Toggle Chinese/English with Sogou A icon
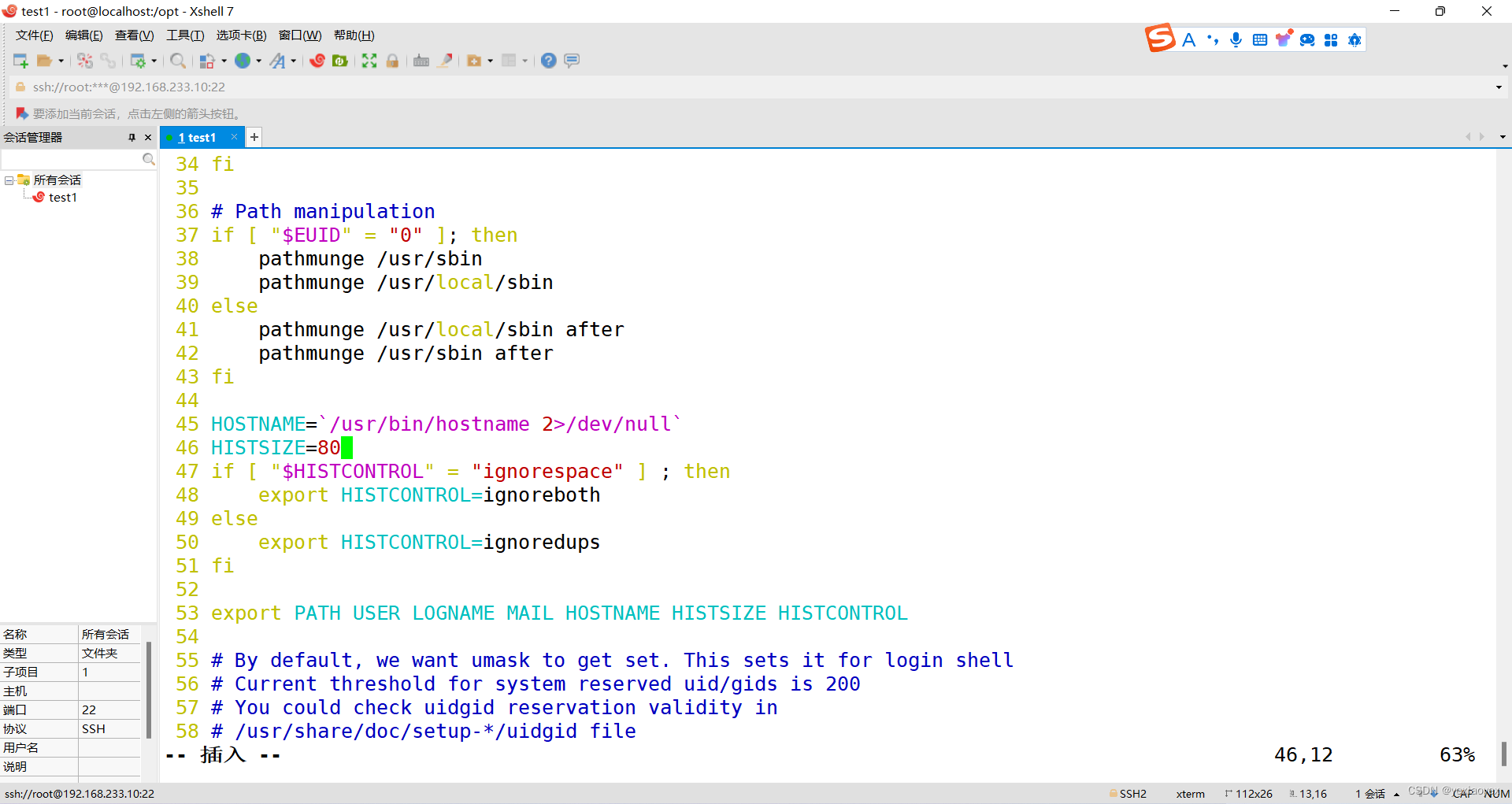The height and width of the screenshot is (804, 1512). click(x=1189, y=39)
